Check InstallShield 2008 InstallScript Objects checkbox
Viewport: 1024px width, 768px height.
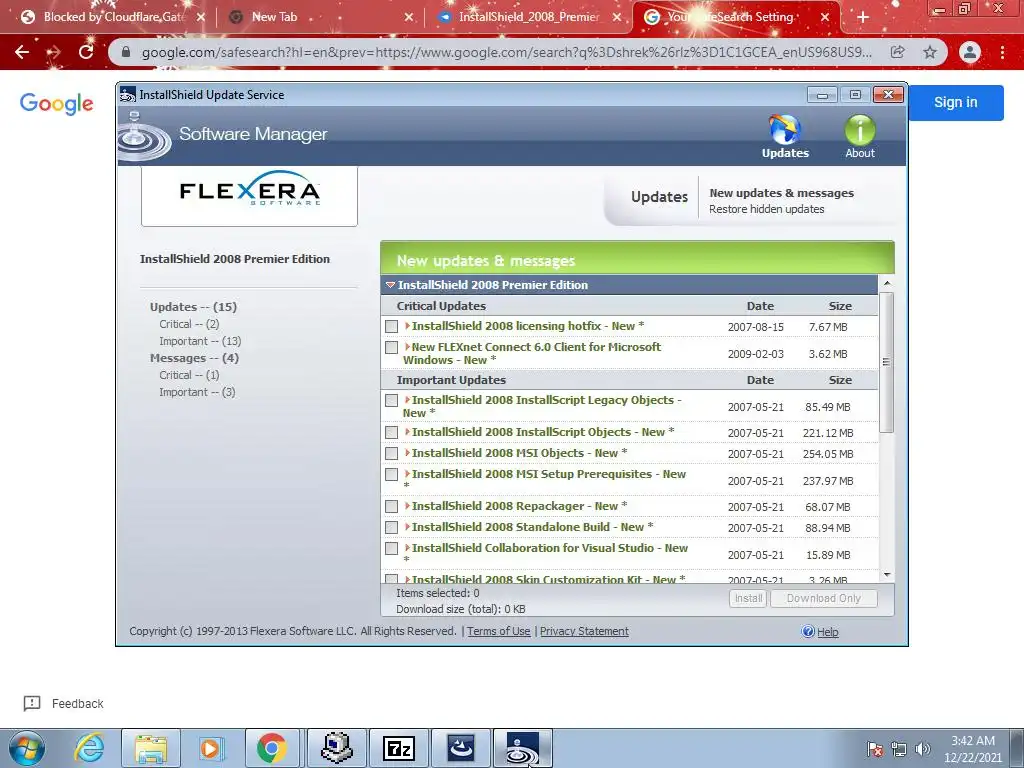point(391,432)
